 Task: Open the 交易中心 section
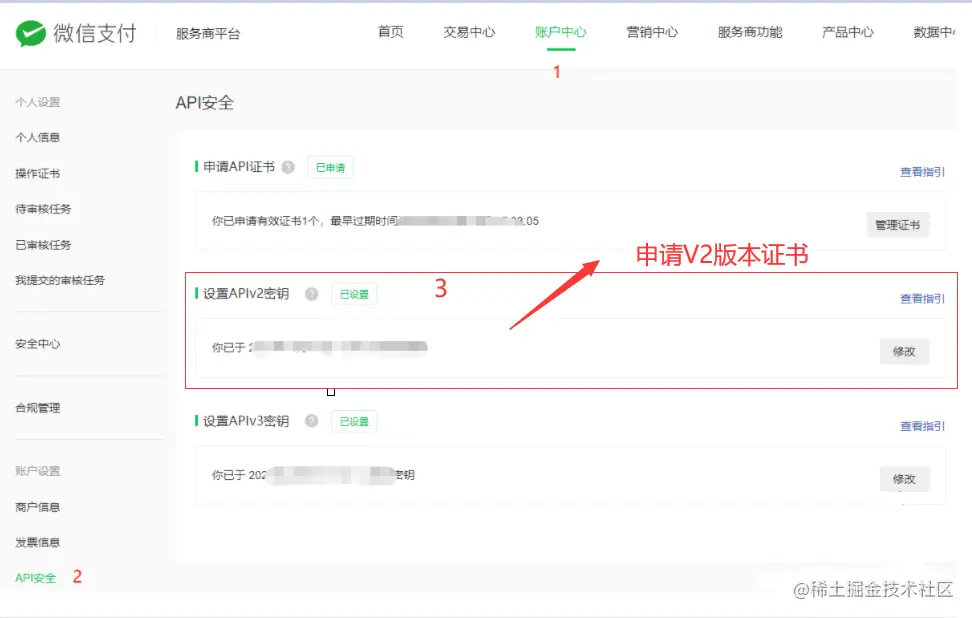pos(469,31)
